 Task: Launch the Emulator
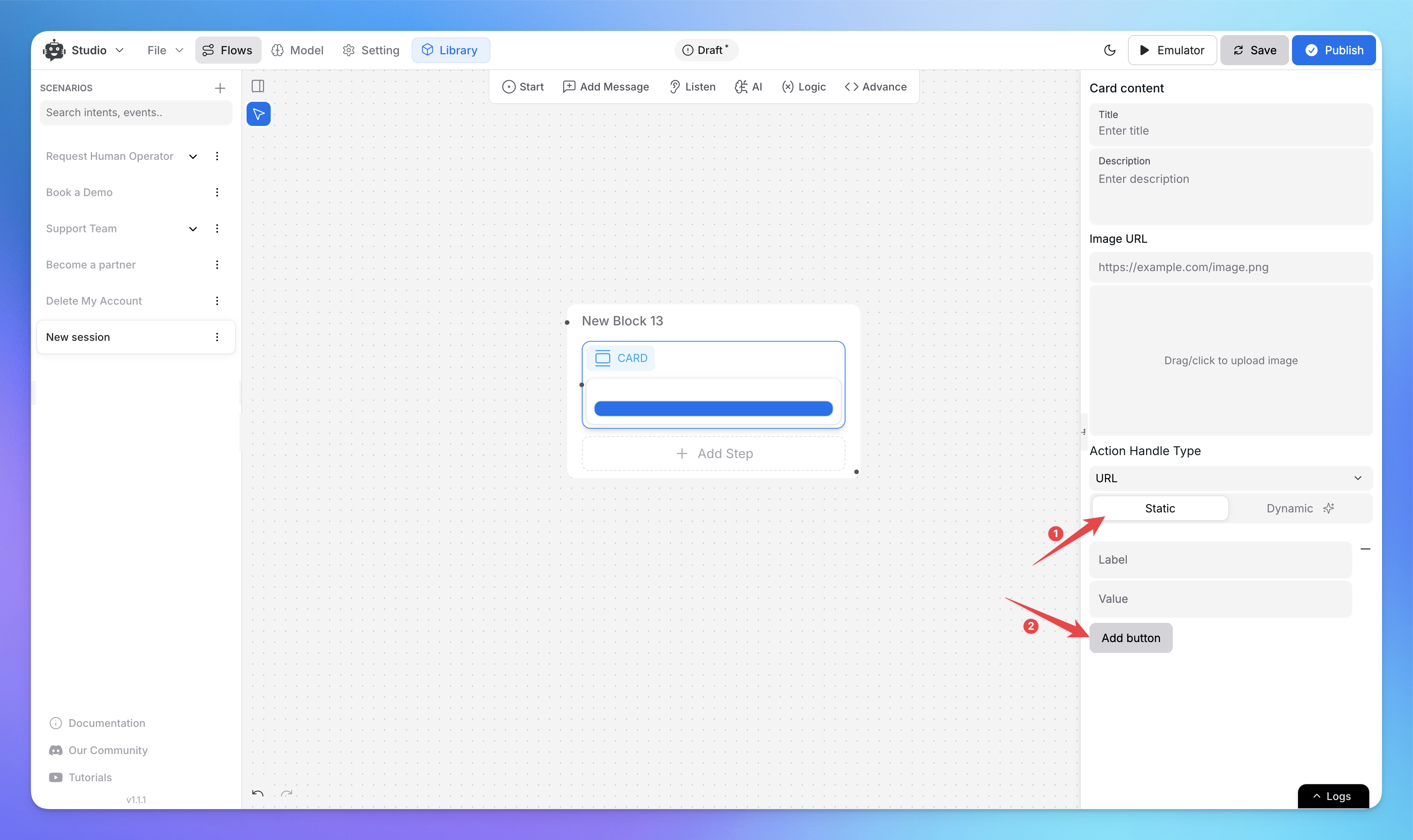click(x=1172, y=50)
